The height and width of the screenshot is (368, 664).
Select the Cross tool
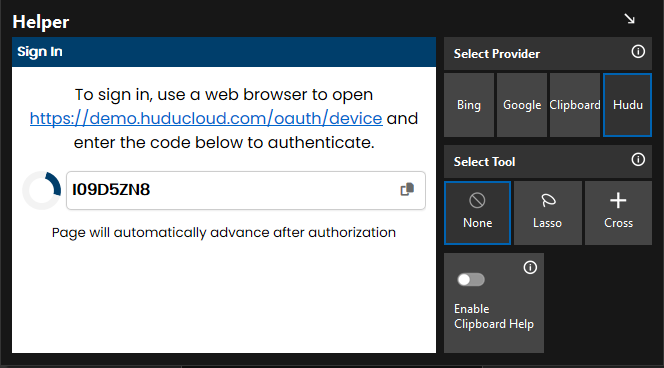[618, 213]
